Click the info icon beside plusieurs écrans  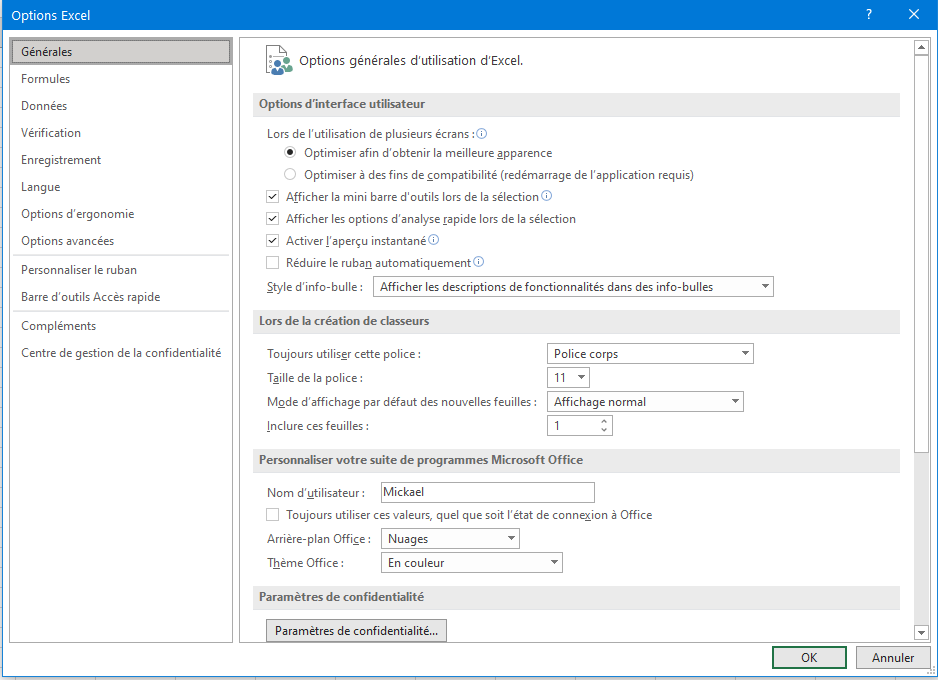481,133
